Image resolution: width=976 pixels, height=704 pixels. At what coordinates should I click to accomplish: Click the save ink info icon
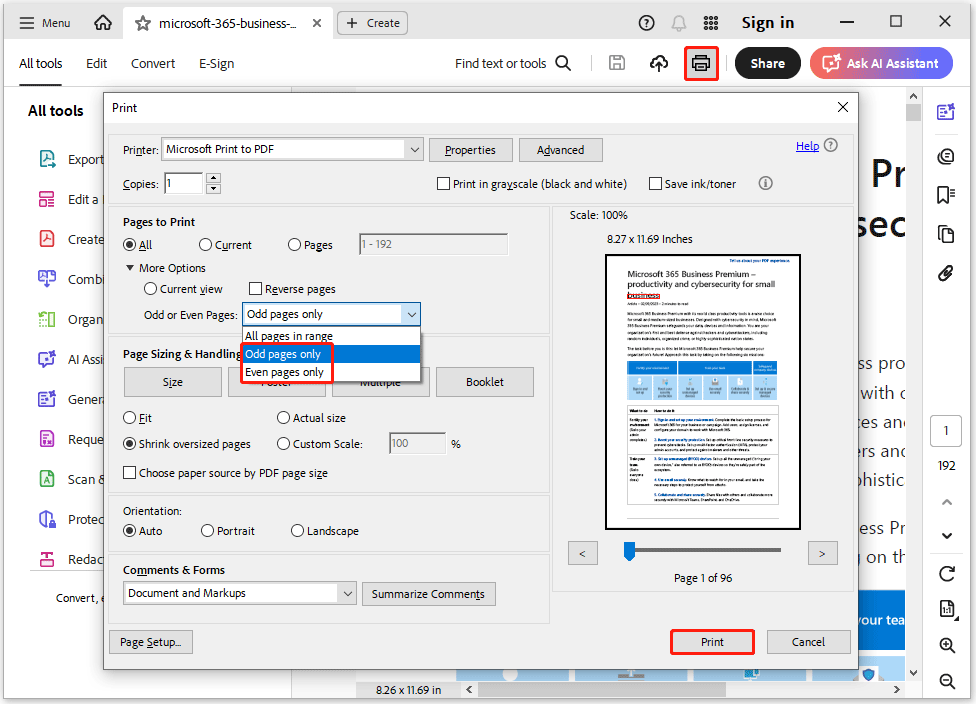(766, 183)
